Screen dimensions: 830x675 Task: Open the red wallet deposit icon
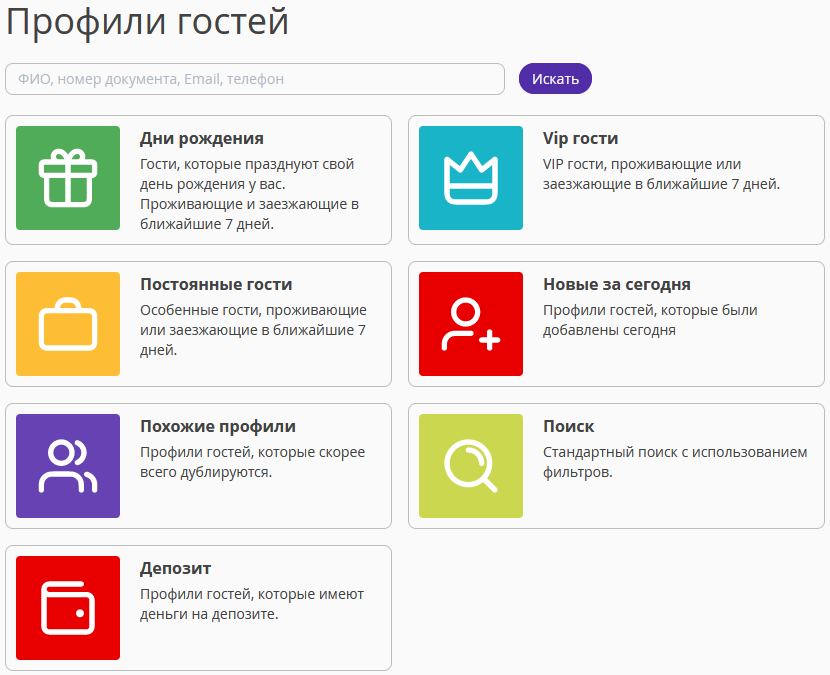coord(68,608)
